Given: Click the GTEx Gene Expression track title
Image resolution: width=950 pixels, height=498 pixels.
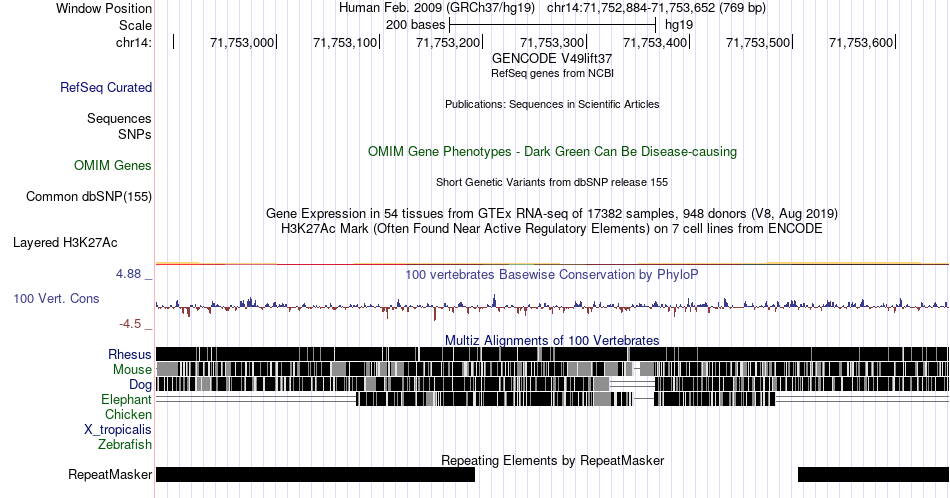Looking at the screenshot, I should (552, 213).
